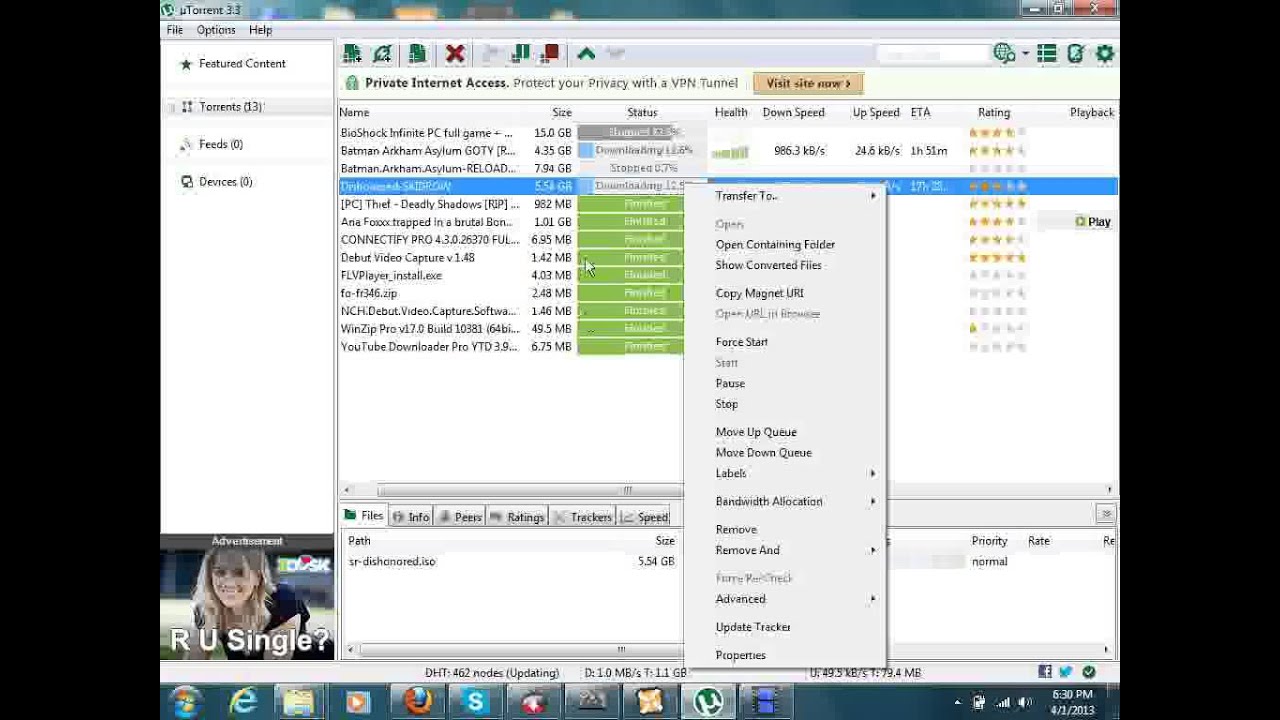Screen dimensions: 1280x720
Task: Switch to the Info tab
Action: click(410, 517)
